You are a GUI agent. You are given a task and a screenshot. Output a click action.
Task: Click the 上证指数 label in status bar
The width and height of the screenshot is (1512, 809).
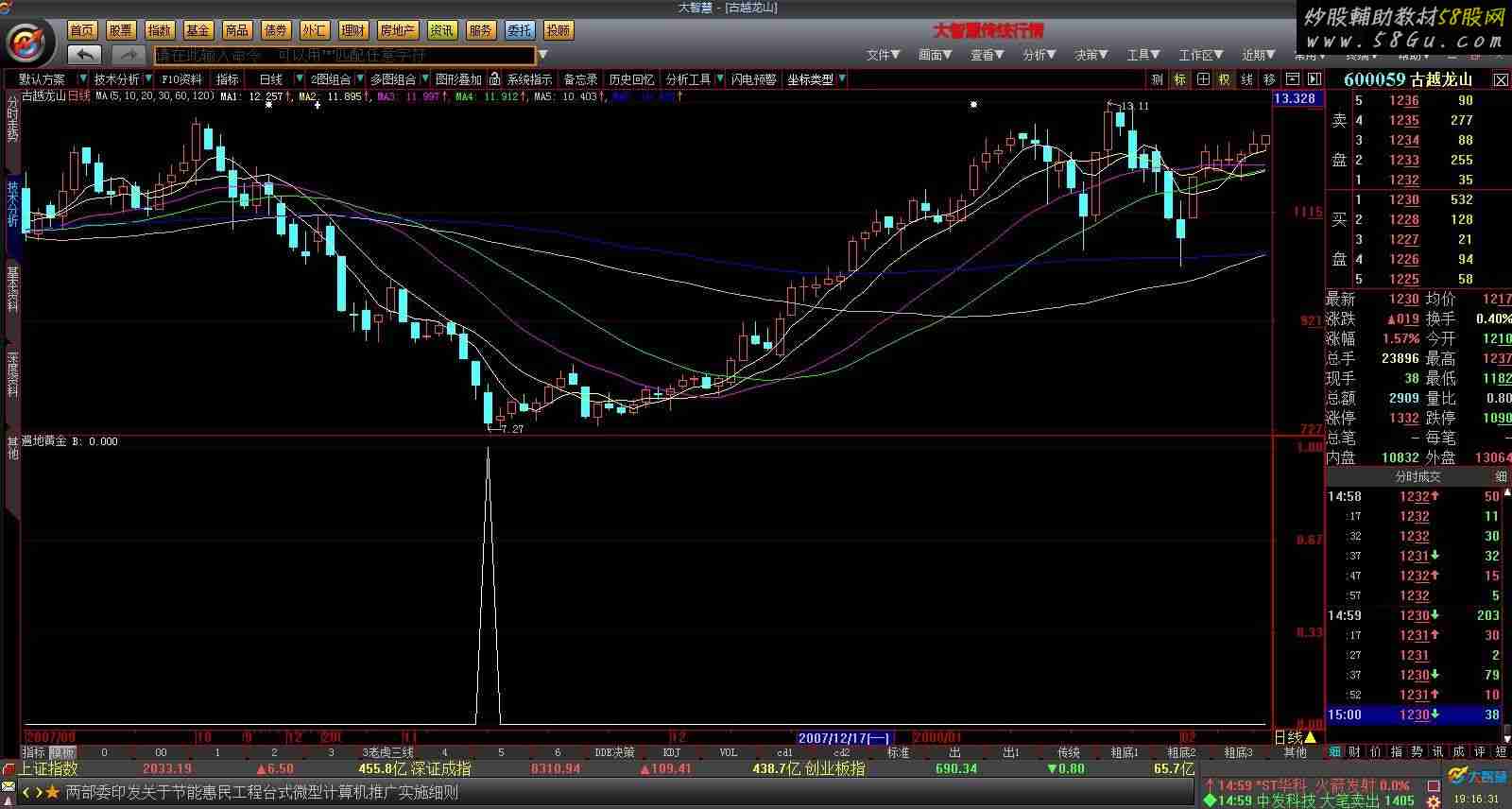point(48,768)
